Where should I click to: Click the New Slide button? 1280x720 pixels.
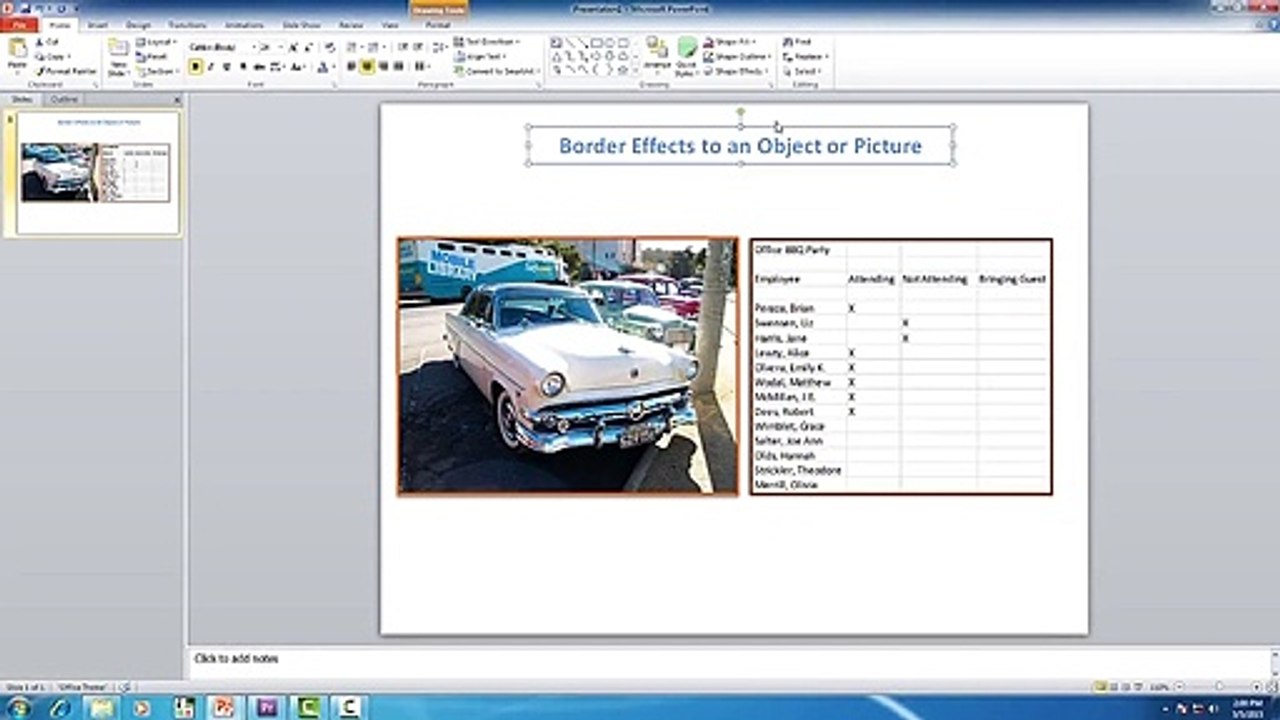tap(118, 56)
